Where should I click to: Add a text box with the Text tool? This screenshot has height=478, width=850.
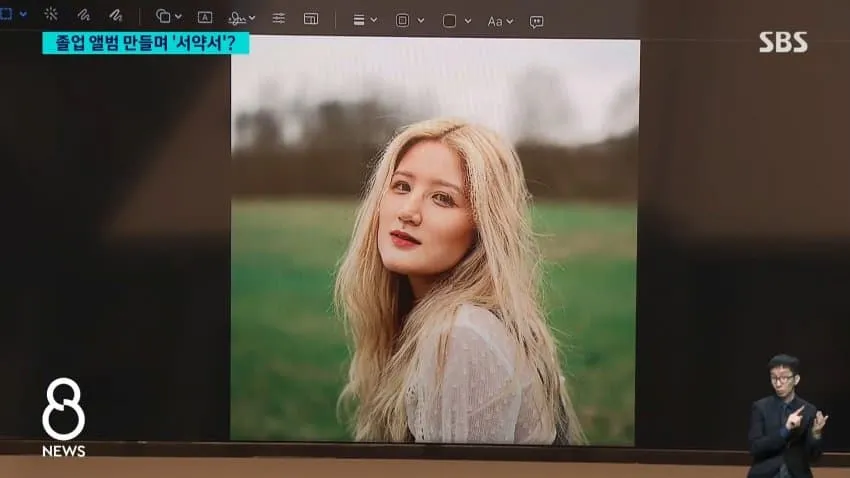click(205, 17)
